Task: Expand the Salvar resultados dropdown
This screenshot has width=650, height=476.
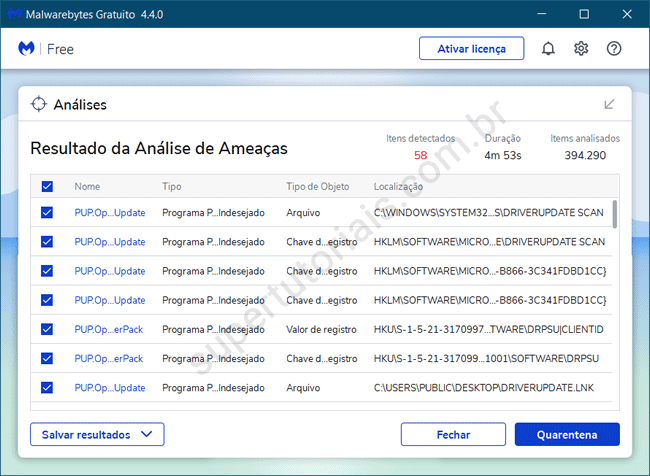Action: click(97, 434)
